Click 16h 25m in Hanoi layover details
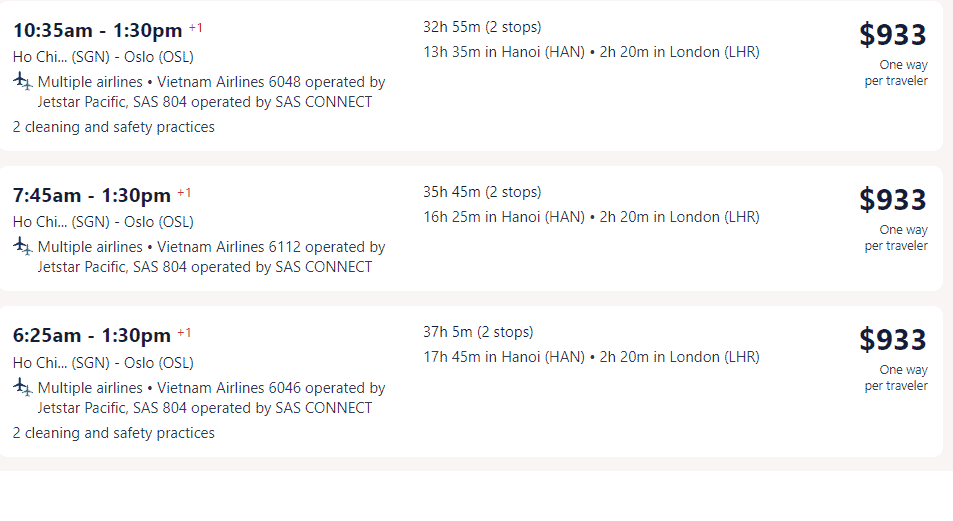Viewport: 953px width, 521px height. [x=504, y=217]
